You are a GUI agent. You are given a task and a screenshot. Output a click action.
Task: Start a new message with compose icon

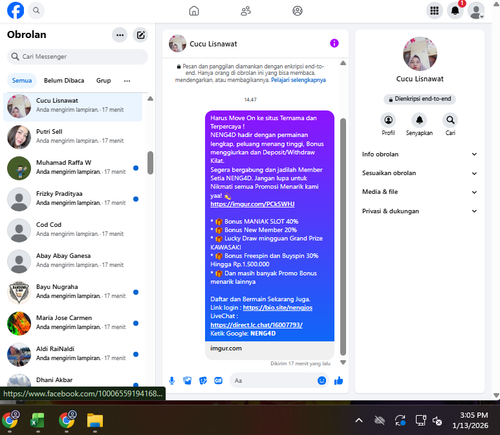pos(141,35)
